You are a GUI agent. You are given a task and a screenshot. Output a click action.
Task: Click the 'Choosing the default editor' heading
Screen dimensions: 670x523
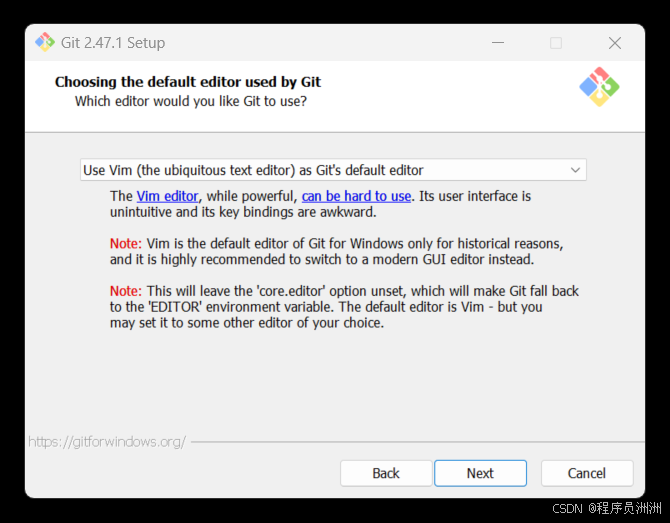[x=188, y=82]
